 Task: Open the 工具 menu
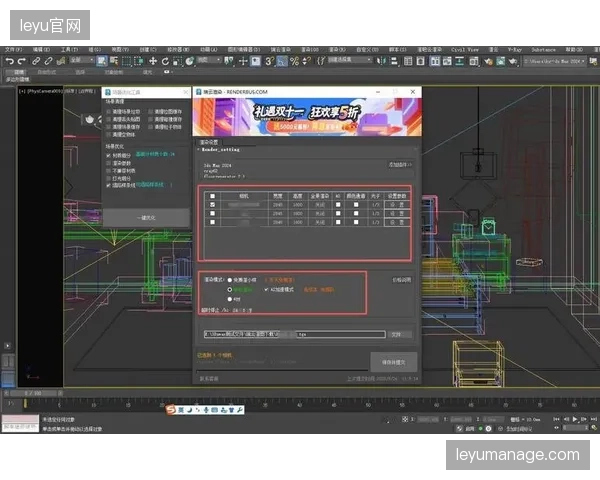[x=69, y=50]
